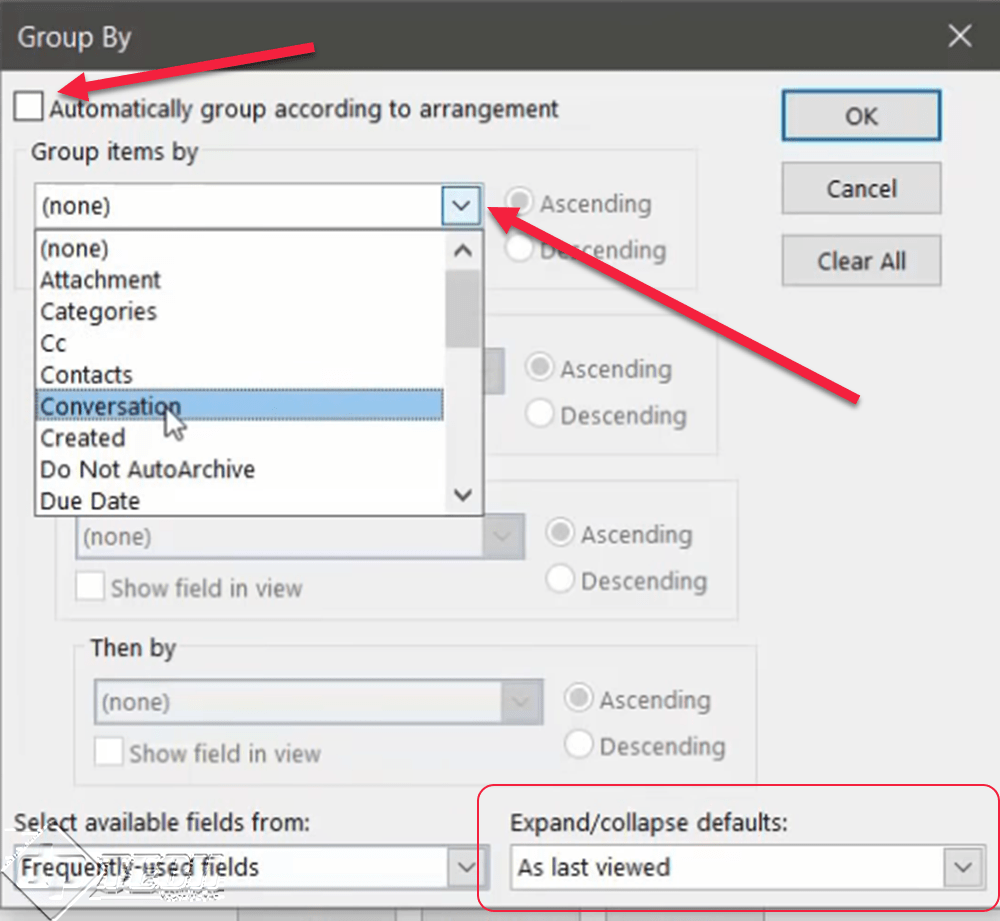Click the list's scroll up arrow
Screen dimensions: 1000x921
coord(463,251)
